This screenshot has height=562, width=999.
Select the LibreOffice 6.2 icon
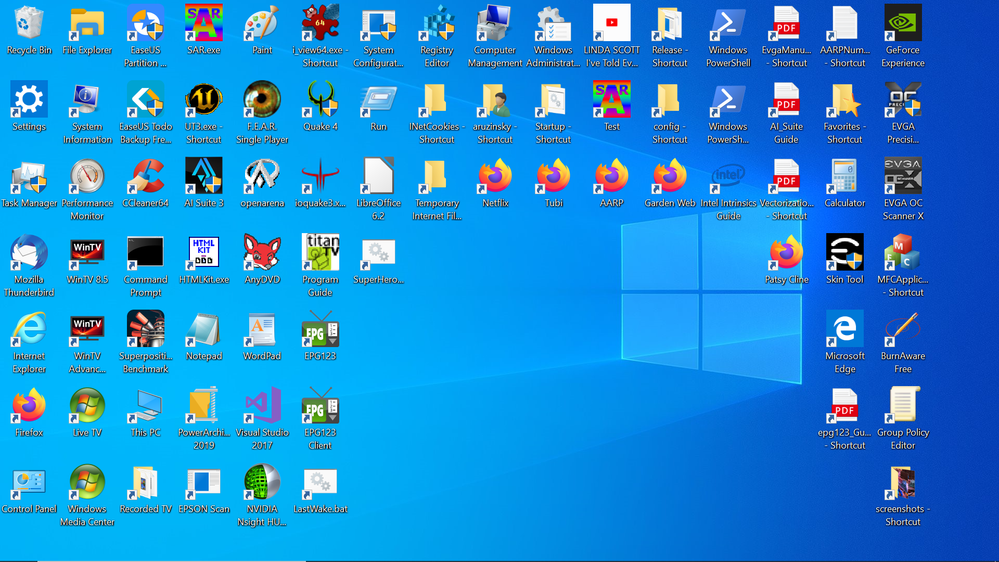coord(378,176)
